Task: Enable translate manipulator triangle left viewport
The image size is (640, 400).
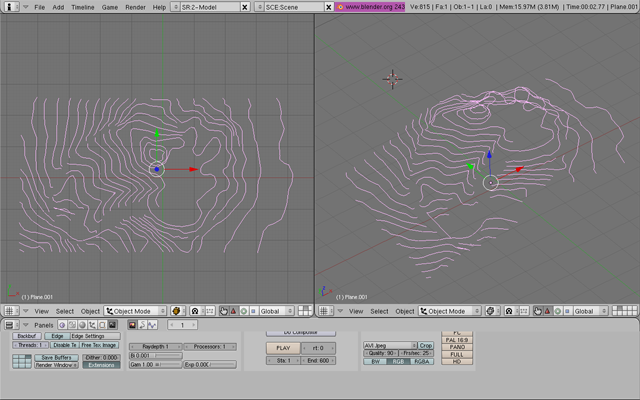Action: 233,311
